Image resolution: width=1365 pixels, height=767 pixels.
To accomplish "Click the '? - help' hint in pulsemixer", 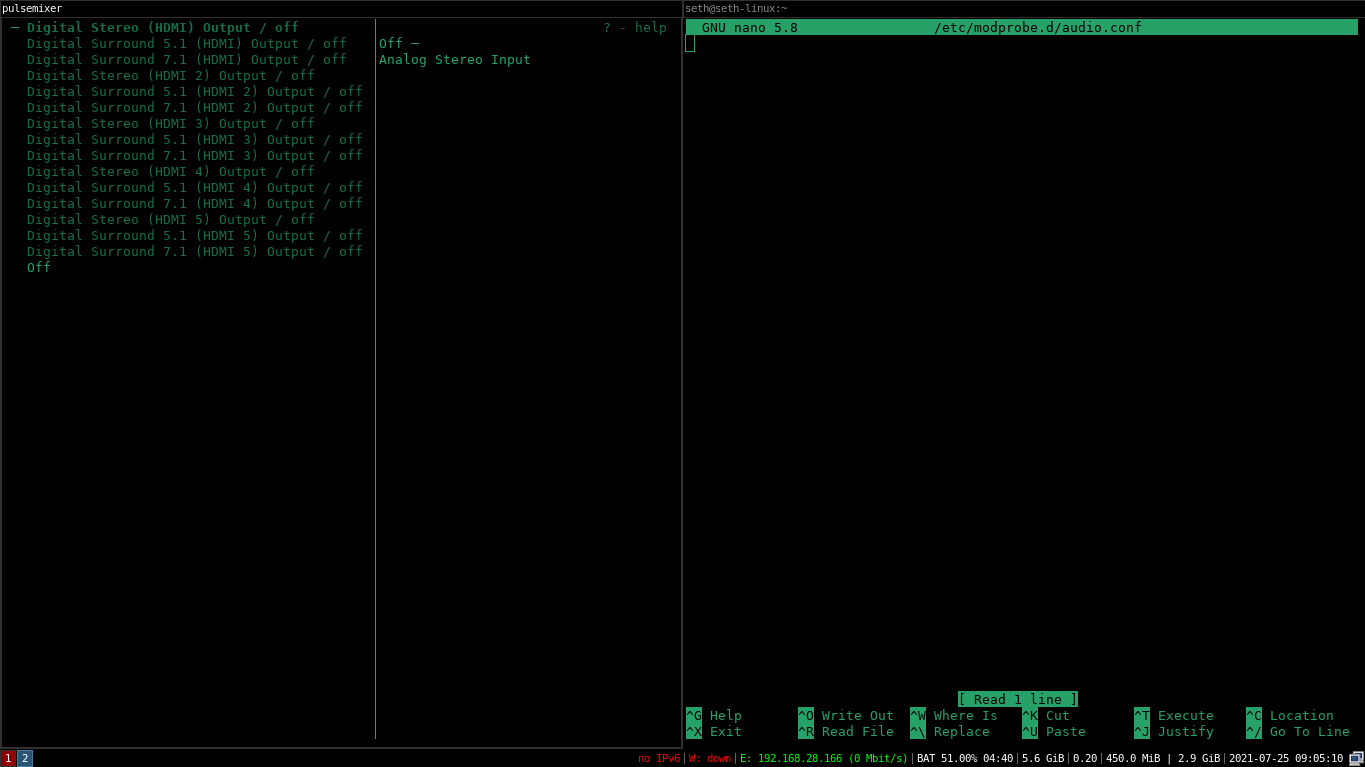I will point(635,28).
